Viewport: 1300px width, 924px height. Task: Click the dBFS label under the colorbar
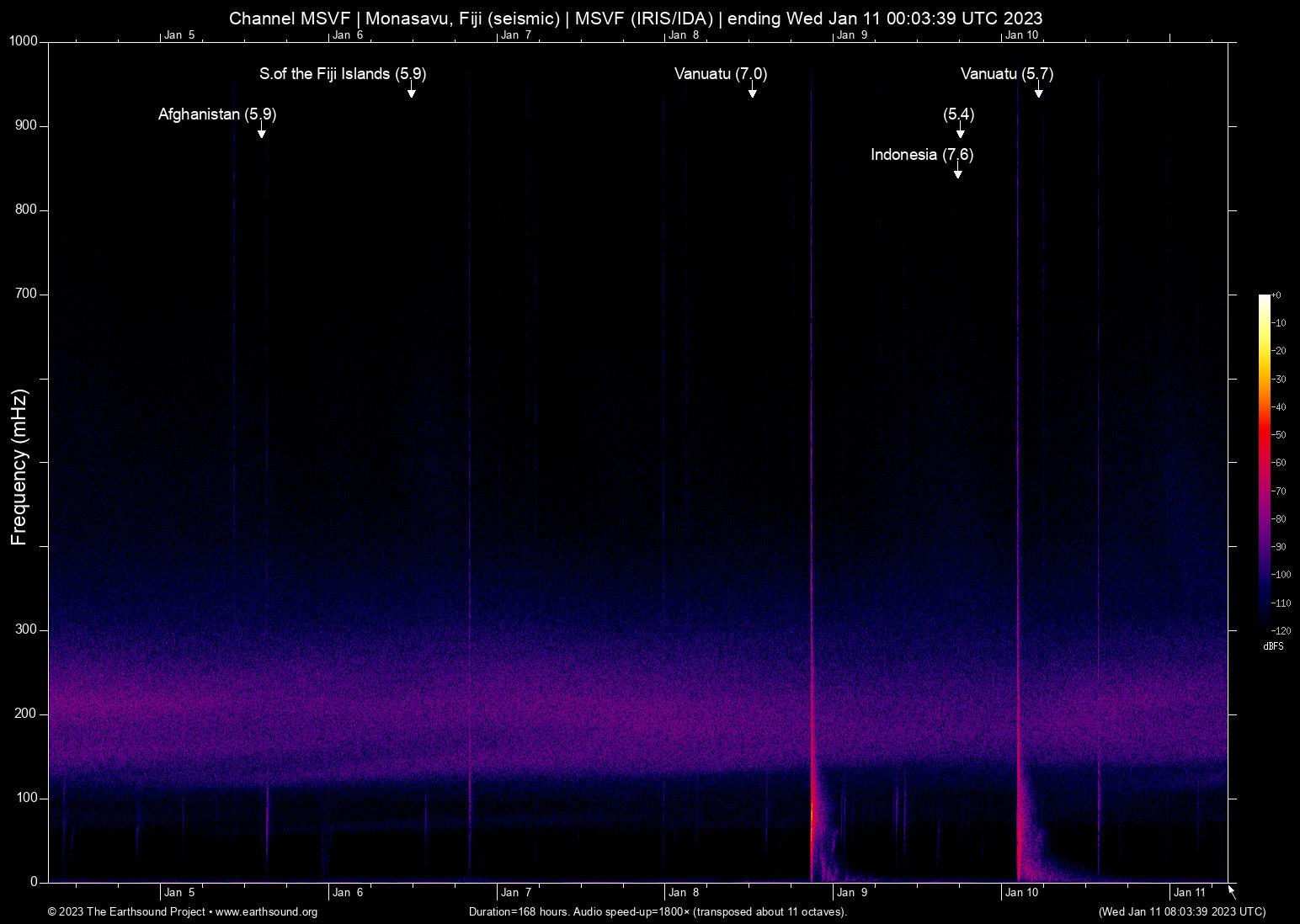[x=1274, y=646]
